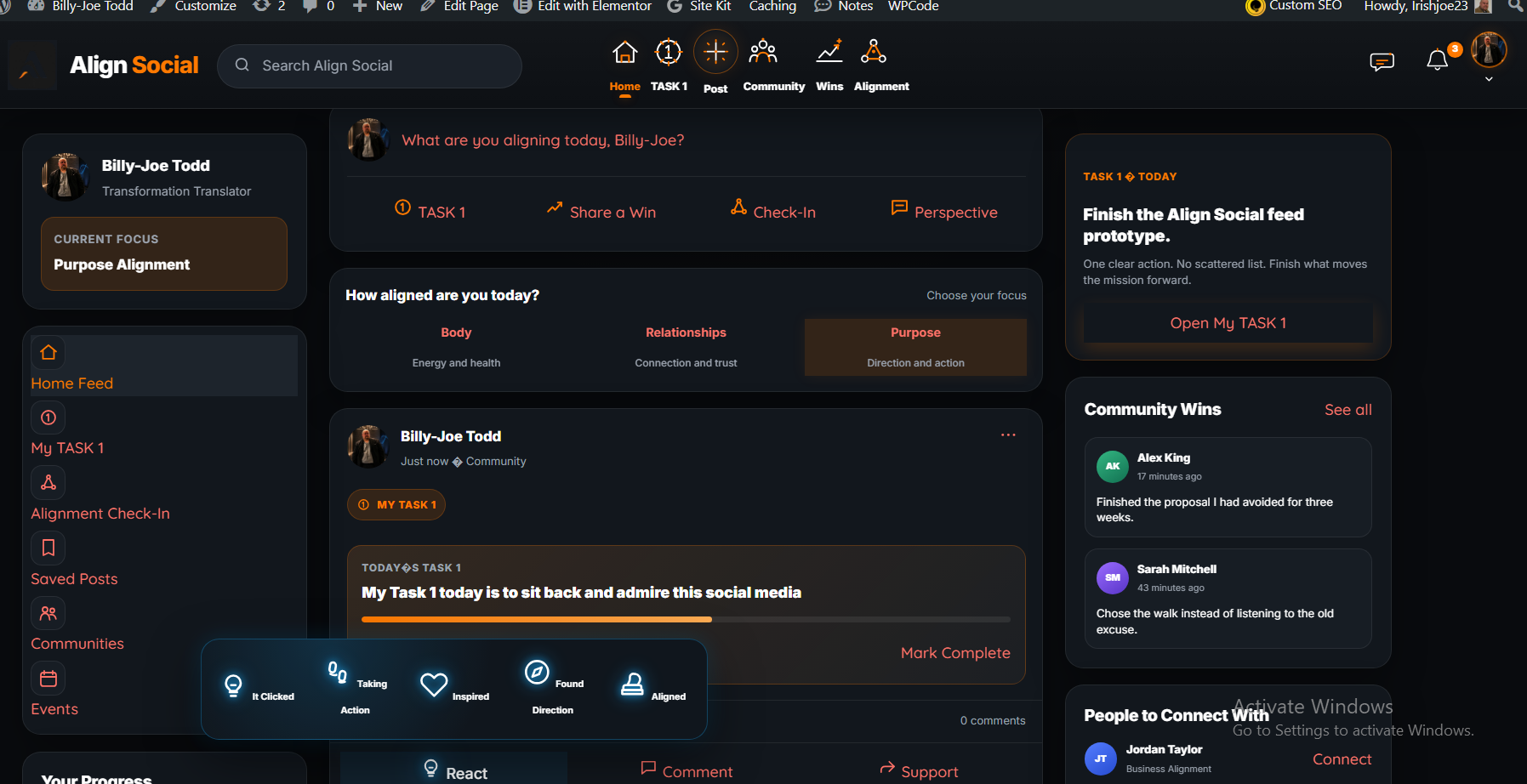This screenshot has height=784, width=1527.
Task: Click the WordPress admin bar search icon
Action: tap(1515, 6)
